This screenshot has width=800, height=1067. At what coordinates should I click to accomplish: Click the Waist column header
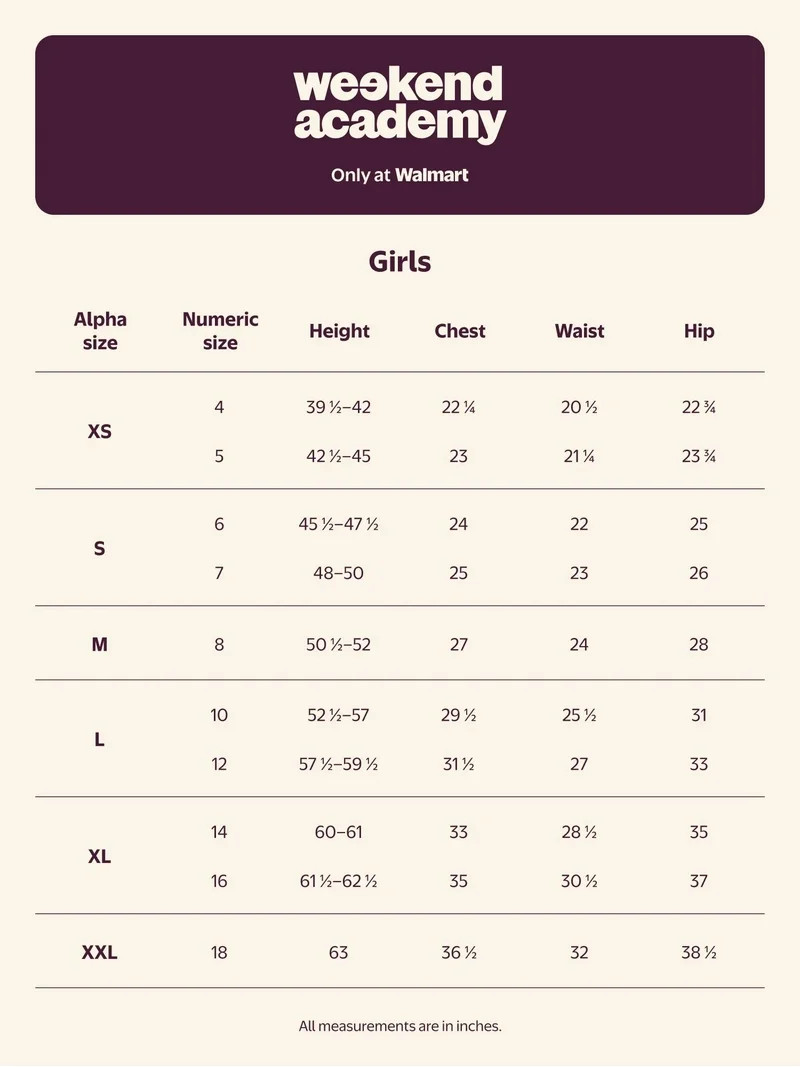pyautogui.click(x=580, y=331)
